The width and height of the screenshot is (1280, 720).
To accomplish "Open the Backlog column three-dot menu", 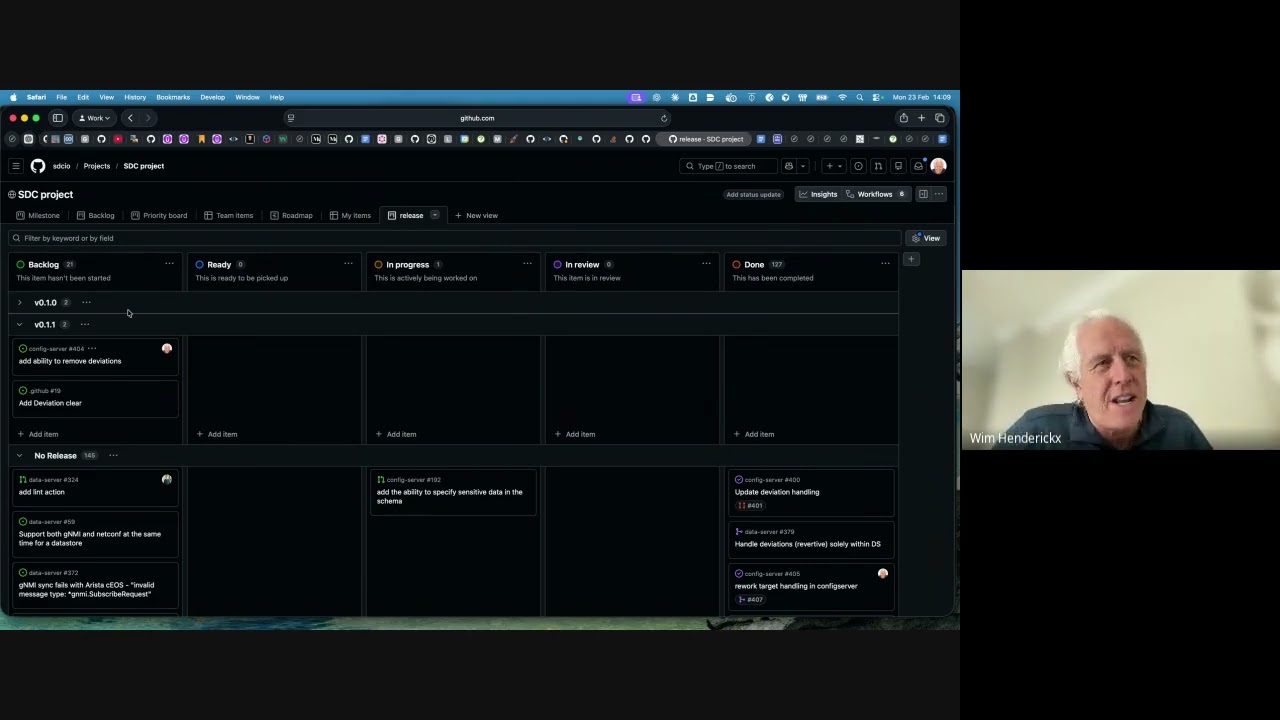I will [169, 264].
